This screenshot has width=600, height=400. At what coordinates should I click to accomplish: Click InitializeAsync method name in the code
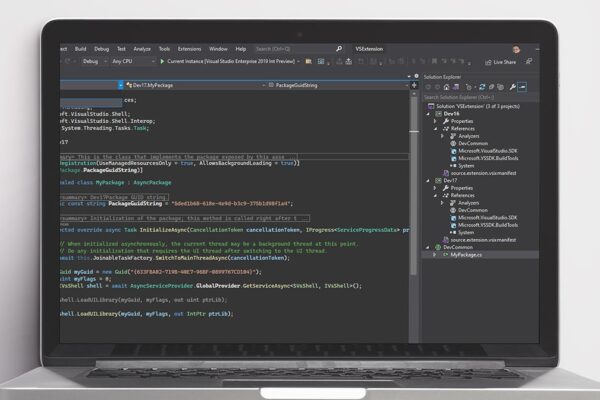pyautogui.click(x=164, y=230)
